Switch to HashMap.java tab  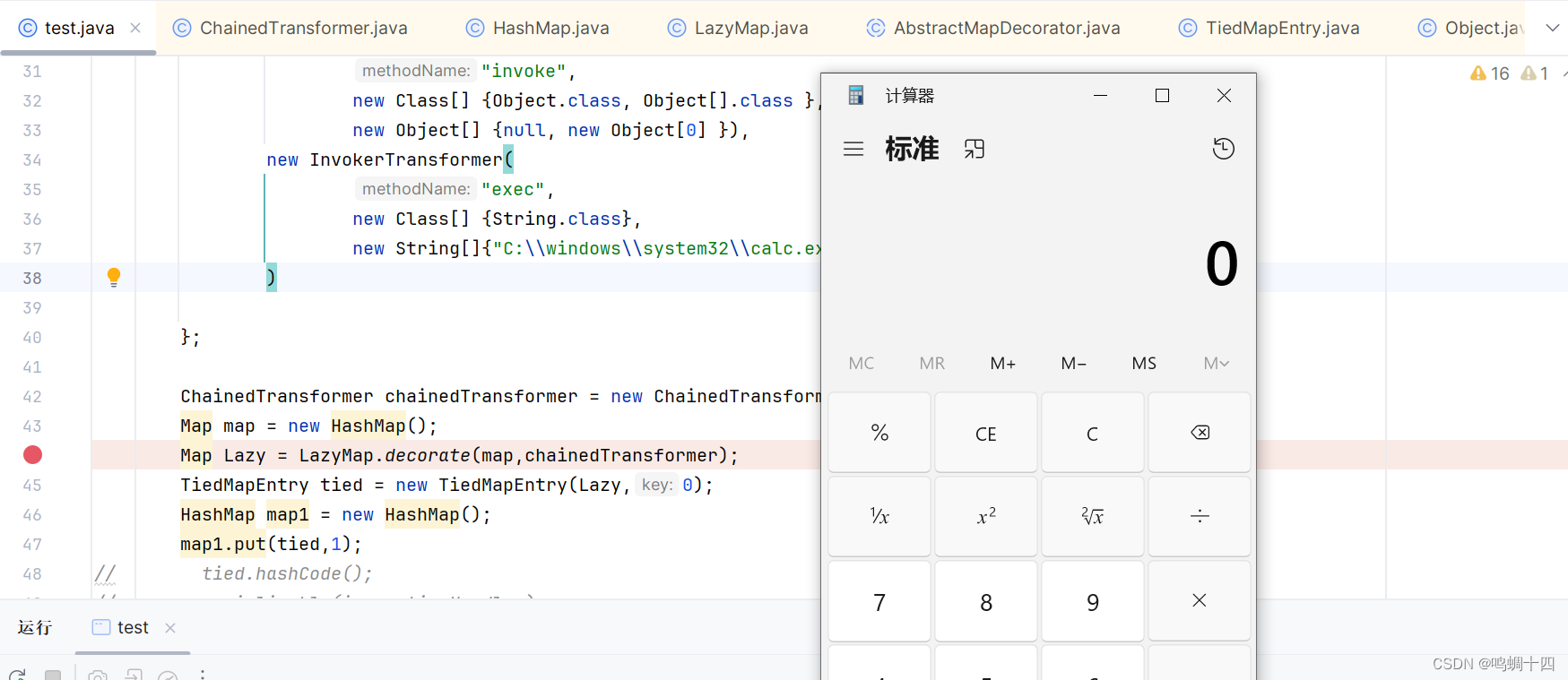pyautogui.click(x=538, y=28)
